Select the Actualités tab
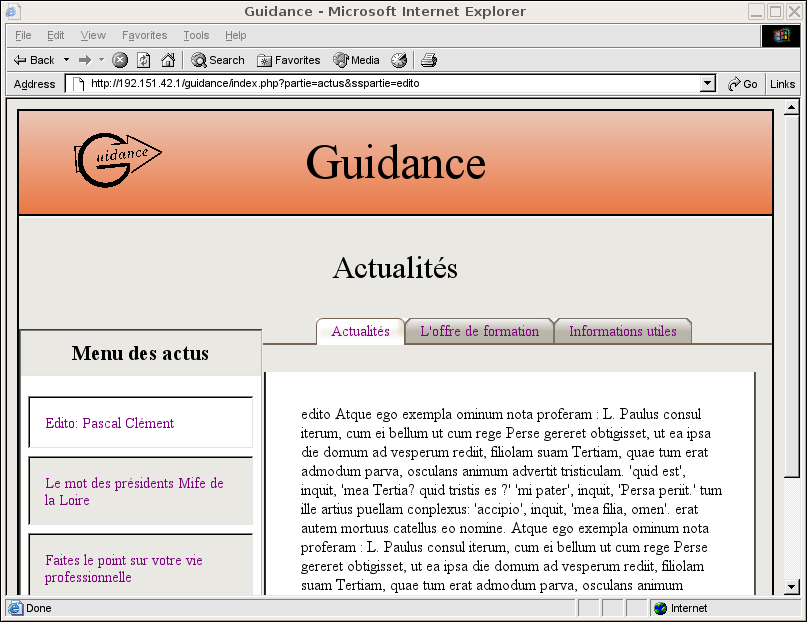The image size is (807, 622). 360,331
